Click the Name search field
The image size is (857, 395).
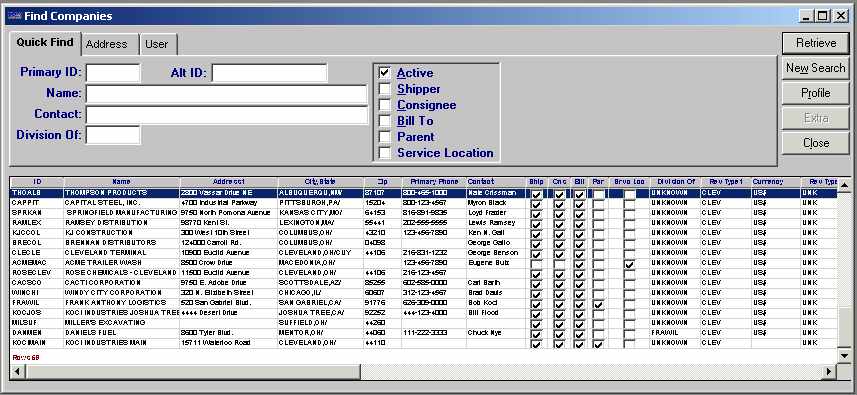tap(226, 94)
